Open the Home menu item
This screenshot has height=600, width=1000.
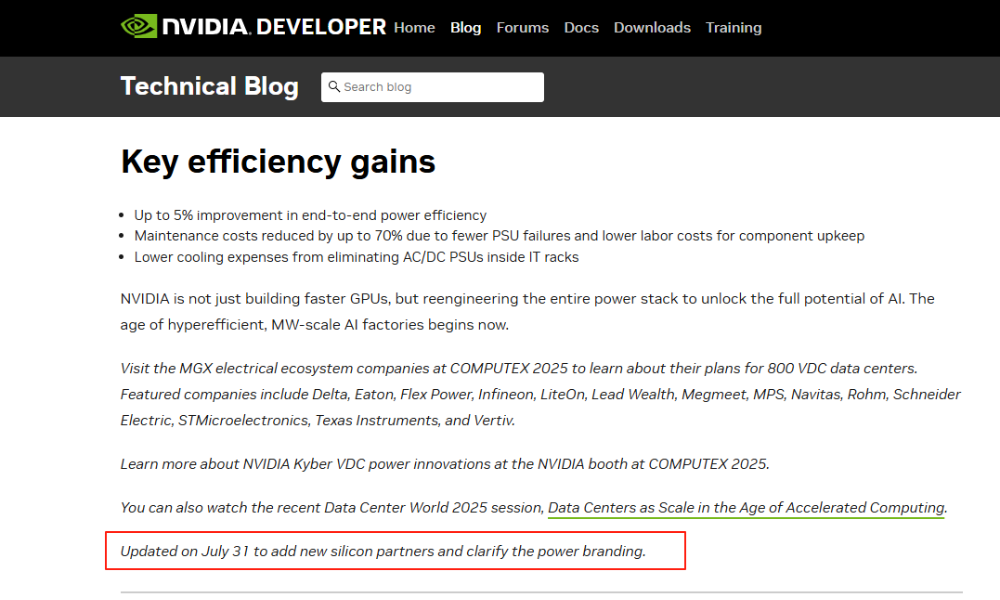[414, 27]
